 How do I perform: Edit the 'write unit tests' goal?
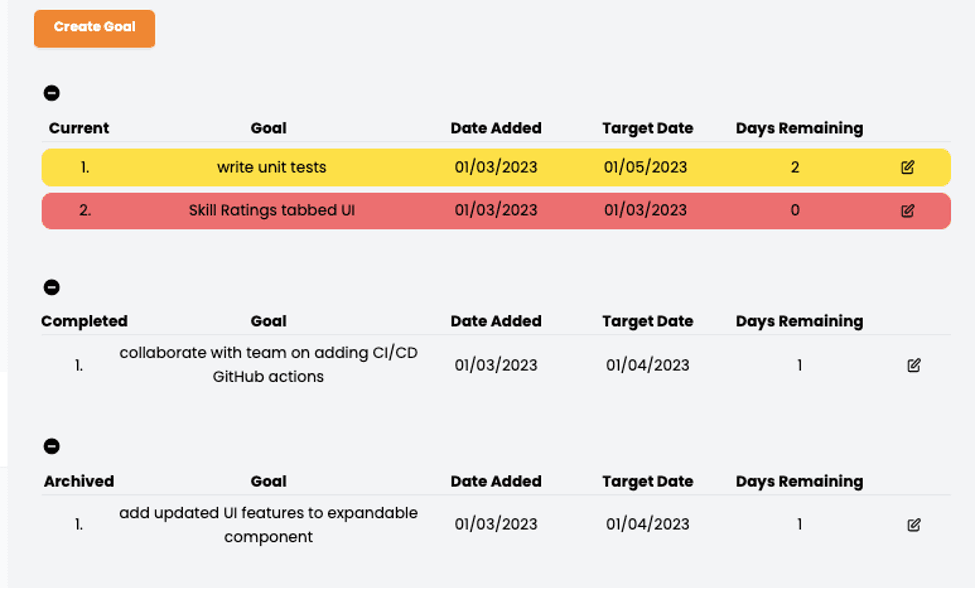click(907, 168)
